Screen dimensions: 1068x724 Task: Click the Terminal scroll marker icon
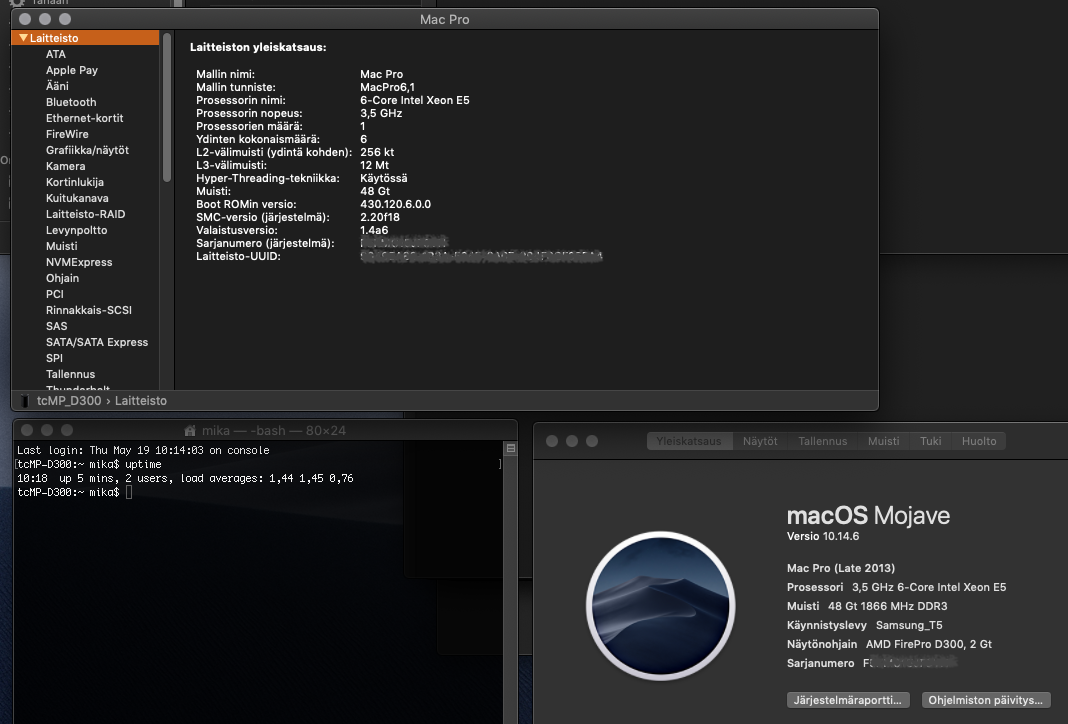coord(511,448)
